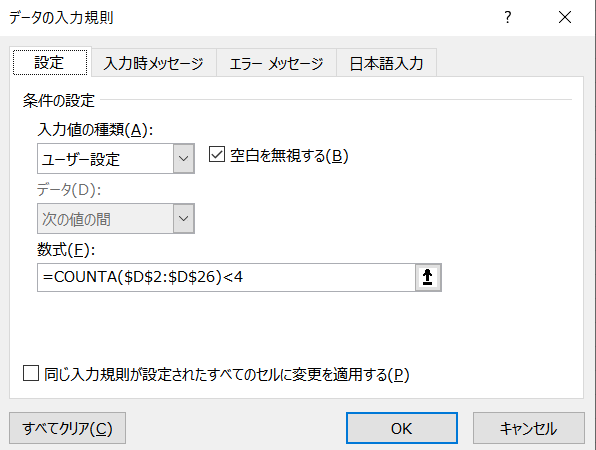This screenshot has height=450, width=596.
Task: Open help with the question mark icon
Action: (508, 17)
